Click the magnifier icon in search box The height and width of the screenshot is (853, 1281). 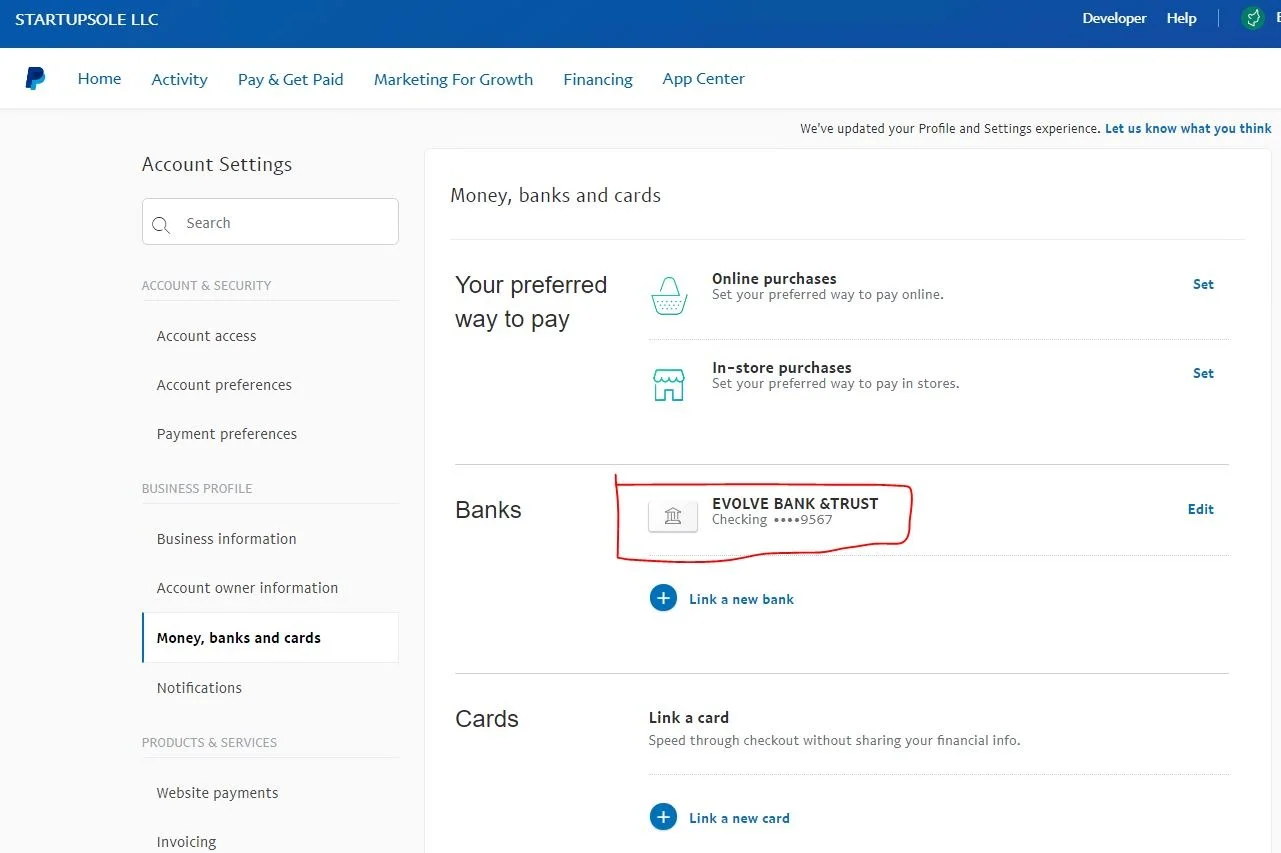click(161, 225)
